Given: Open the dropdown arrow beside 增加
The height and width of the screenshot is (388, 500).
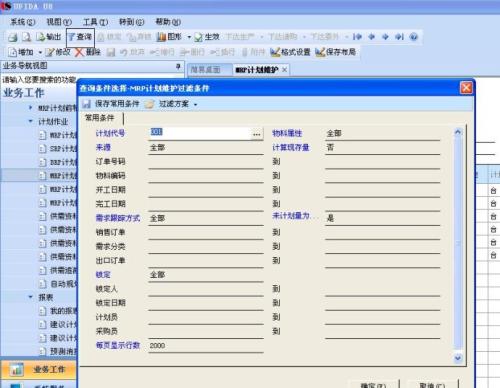Looking at the screenshot, I should (x=40, y=52).
